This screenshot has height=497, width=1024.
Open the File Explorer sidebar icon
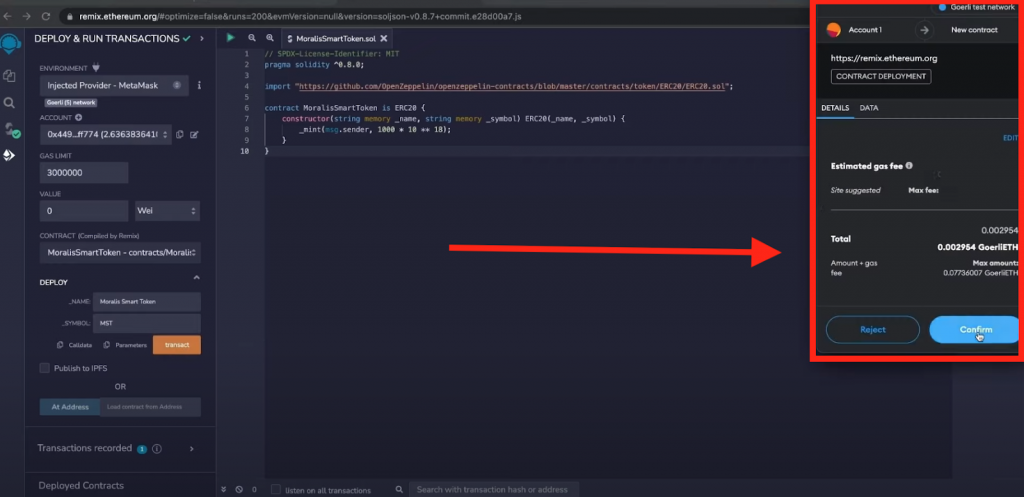point(9,76)
